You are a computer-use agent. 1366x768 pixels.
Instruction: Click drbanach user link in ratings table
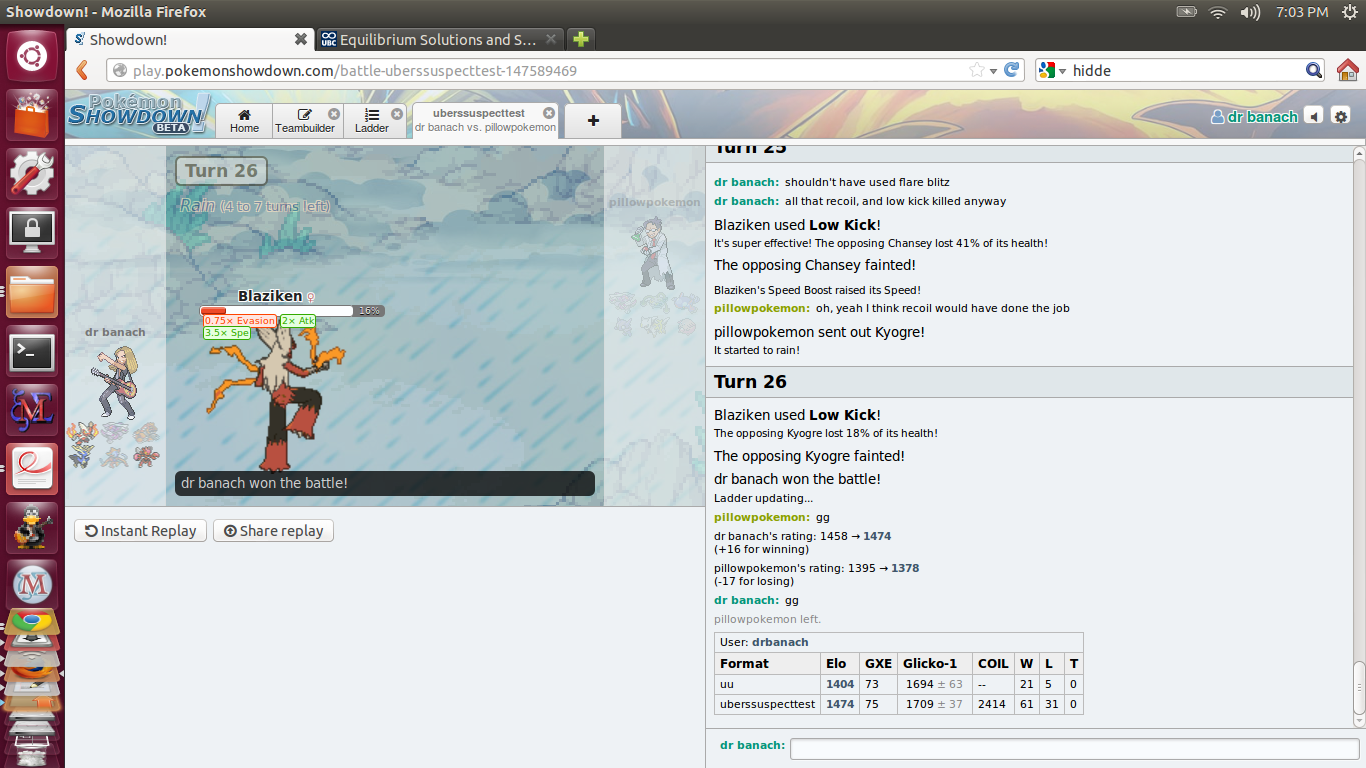point(780,642)
